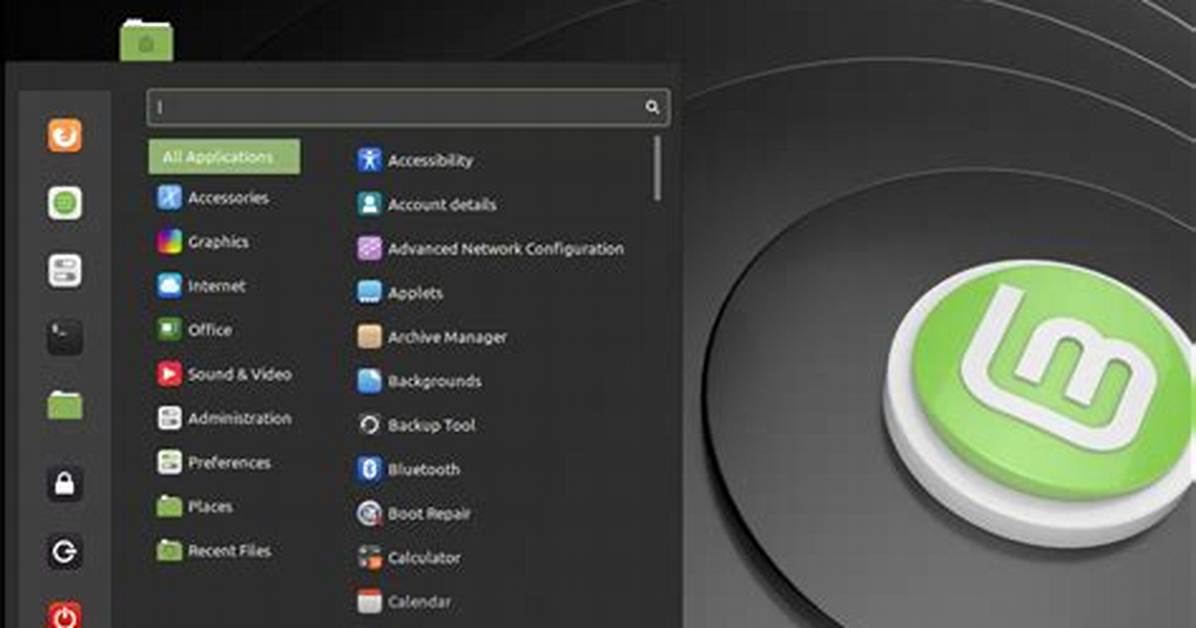
Task: Launch Accessibility by its label
Action: coord(430,160)
